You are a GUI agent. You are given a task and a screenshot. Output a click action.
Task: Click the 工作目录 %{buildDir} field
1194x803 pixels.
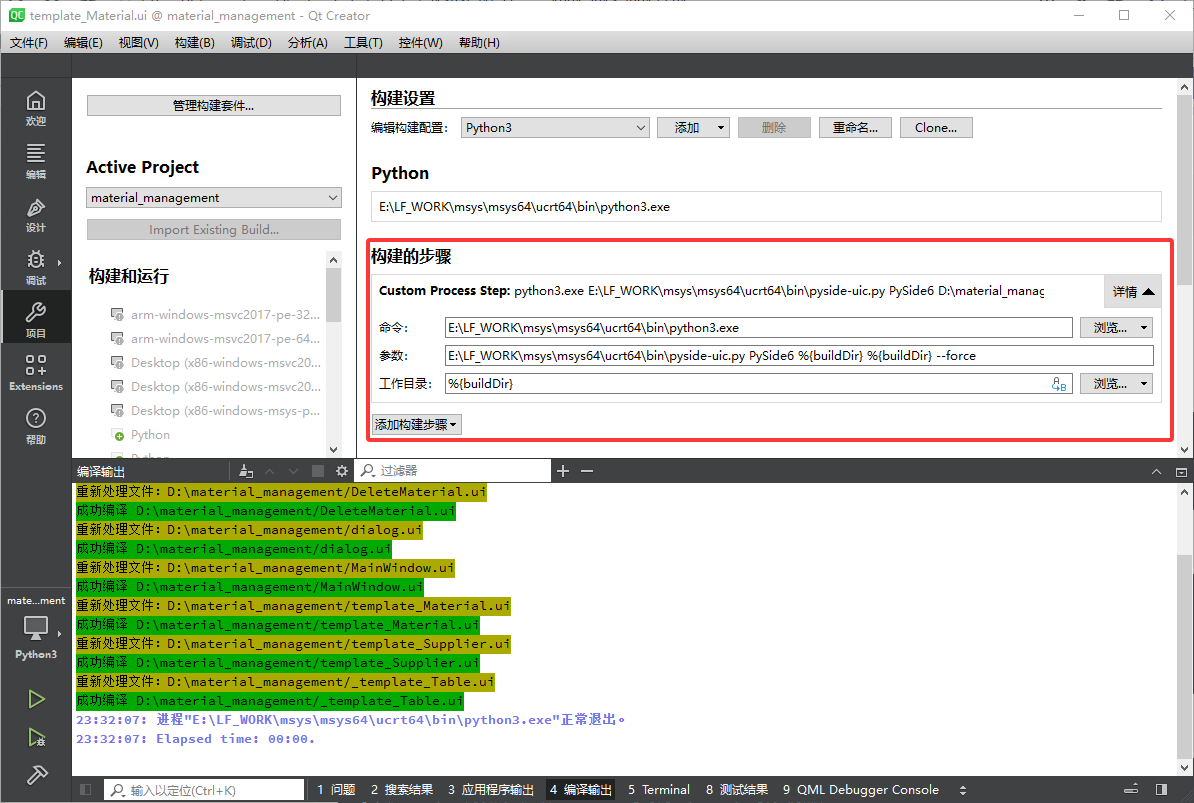(758, 384)
